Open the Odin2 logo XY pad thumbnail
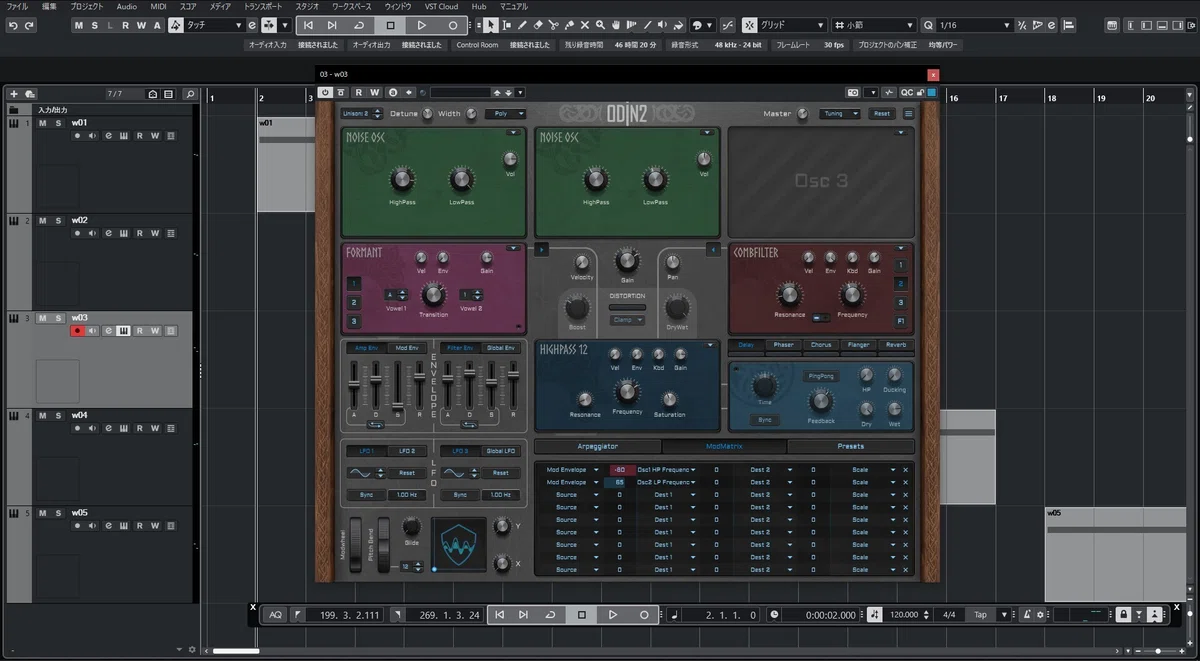Viewport: 1200px width, 661px height. click(459, 545)
